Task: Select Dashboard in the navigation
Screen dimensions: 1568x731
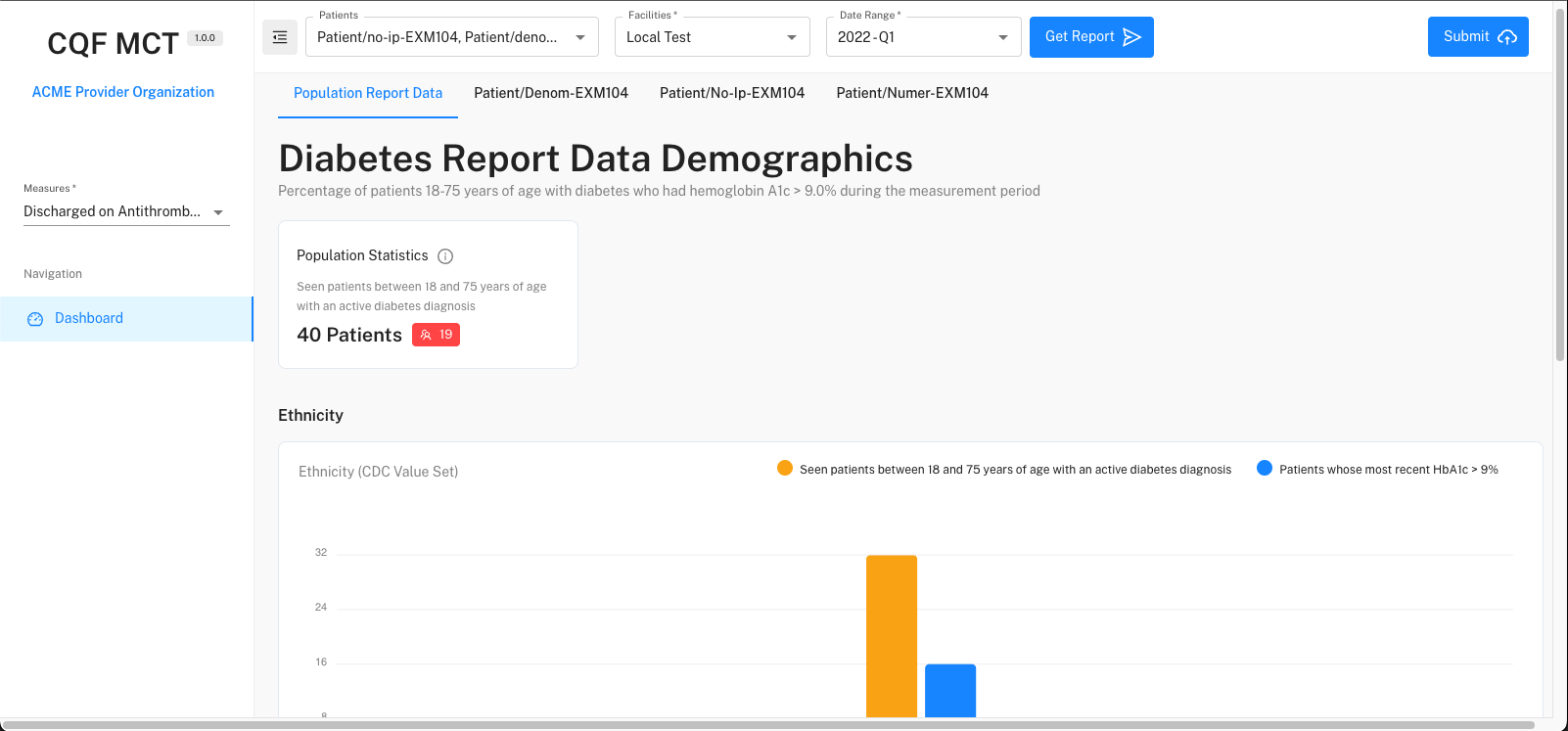Action: coord(89,318)
